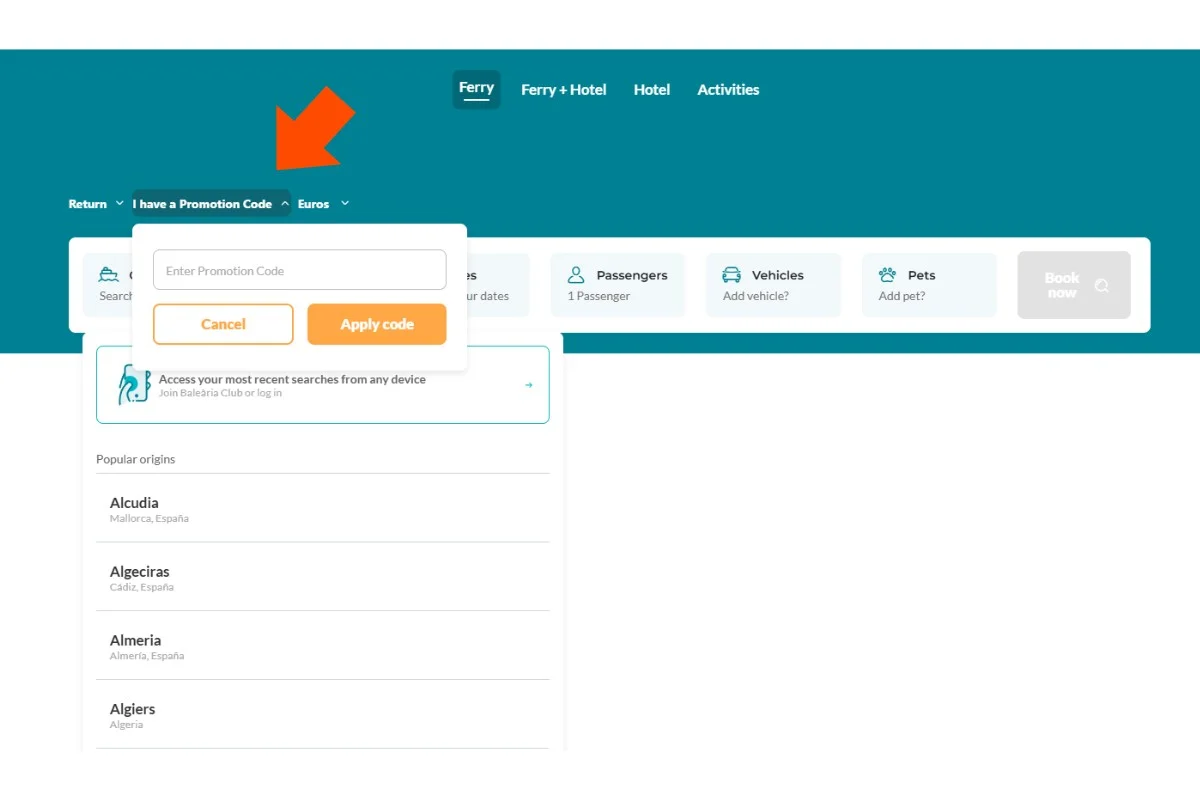
Task: Cancel the promotion code entry
Action: pyautogui.click(x=223, y=324)
